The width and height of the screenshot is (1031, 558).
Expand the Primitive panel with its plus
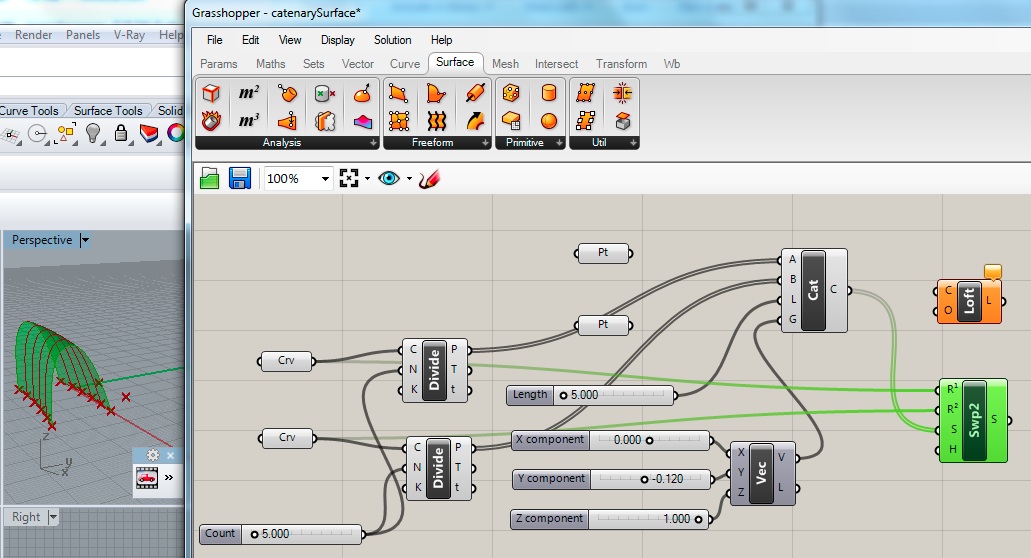pyautogui.click(x=560, y=143)
